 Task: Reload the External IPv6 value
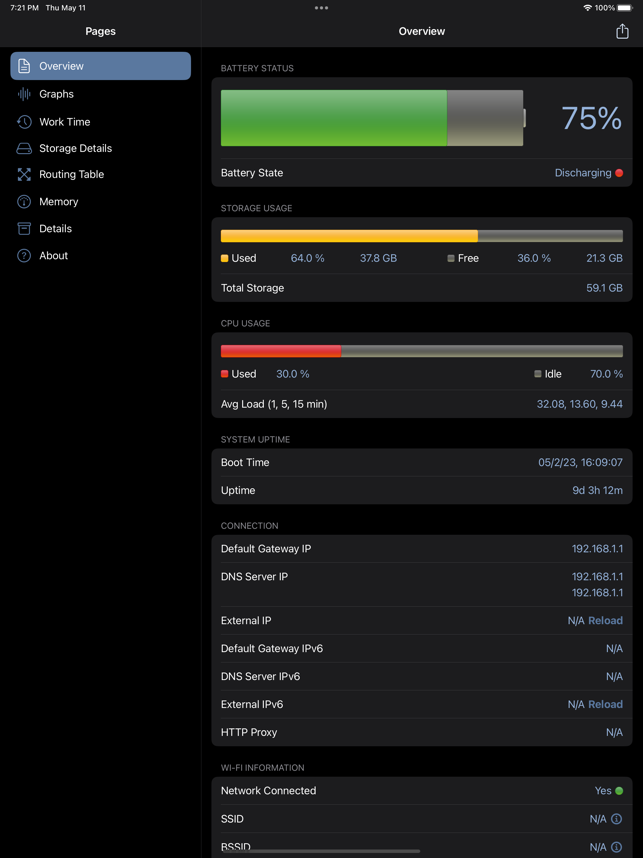pos(605,704)
